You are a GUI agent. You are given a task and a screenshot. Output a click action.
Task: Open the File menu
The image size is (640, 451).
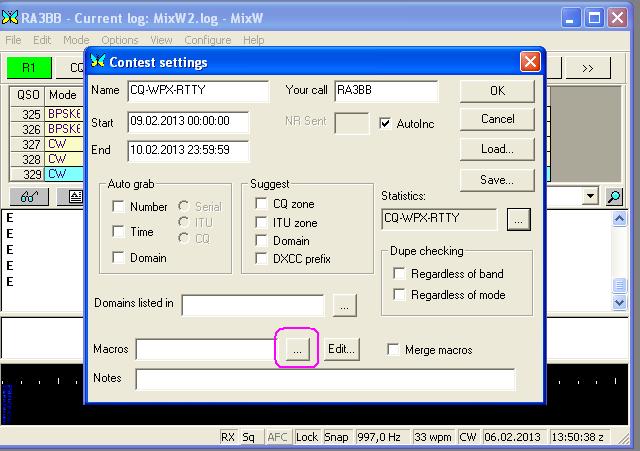coord(14,40)
